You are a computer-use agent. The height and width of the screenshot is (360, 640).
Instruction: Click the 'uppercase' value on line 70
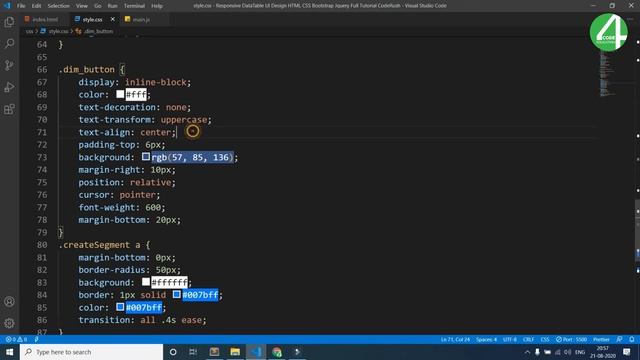click(184, 120)
